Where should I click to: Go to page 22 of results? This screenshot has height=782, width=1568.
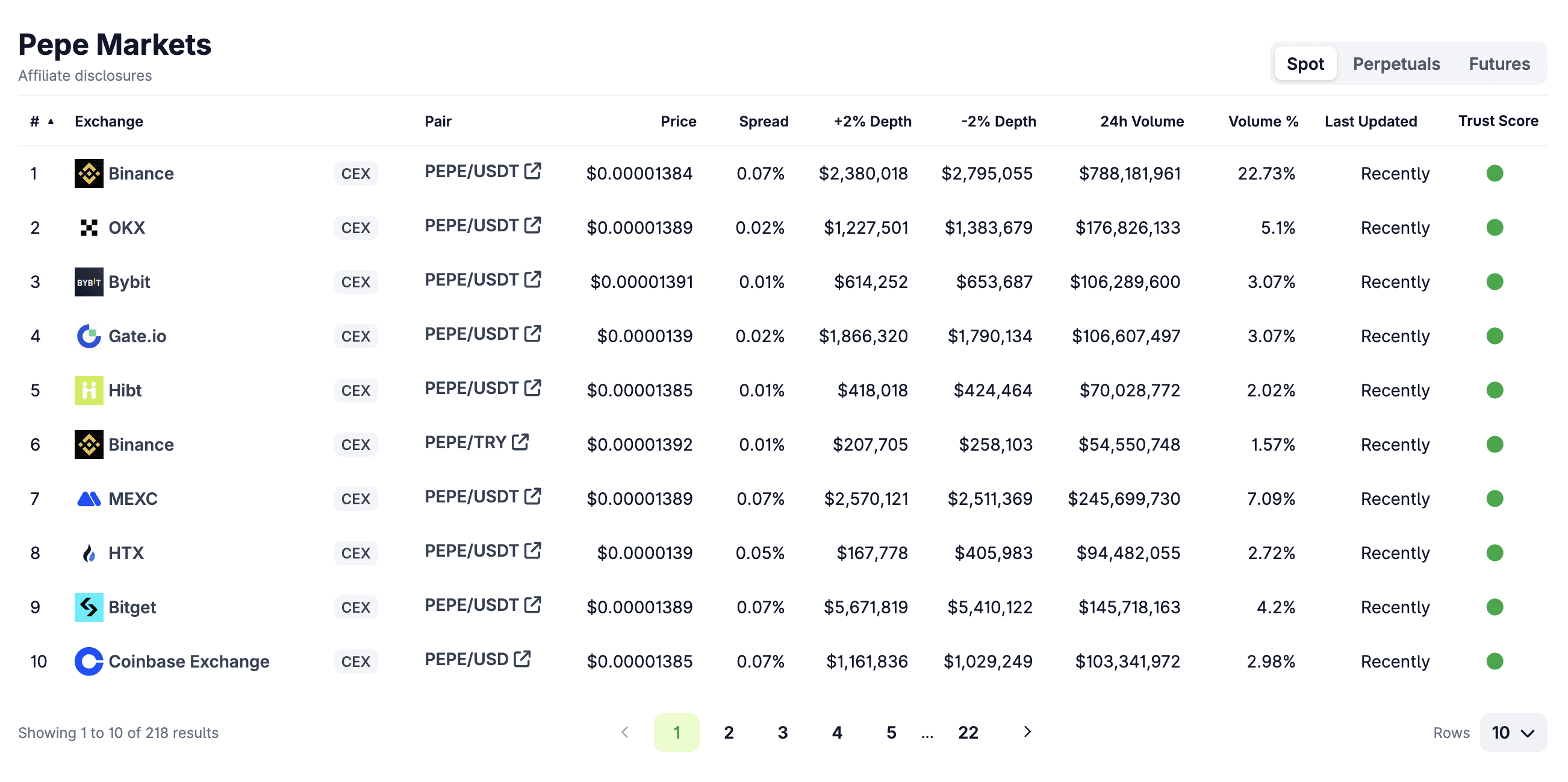pyautogui.click(x=968, y=733)
